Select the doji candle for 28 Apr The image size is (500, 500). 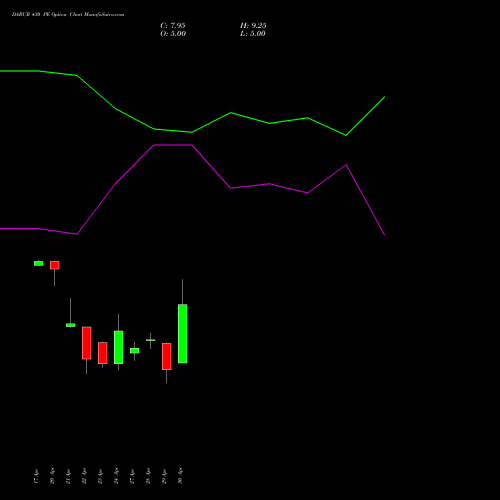click(151, 340)
